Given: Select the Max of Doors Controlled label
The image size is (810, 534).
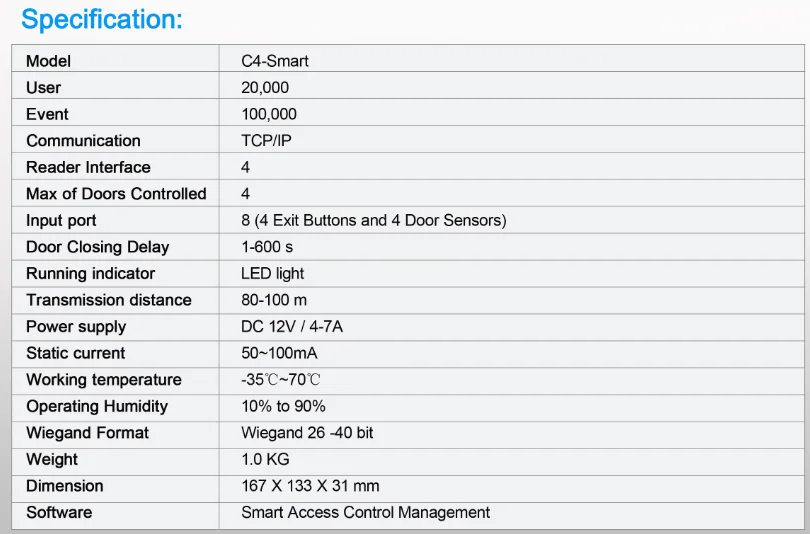Looking at the screenshot, I should point(116,194).
